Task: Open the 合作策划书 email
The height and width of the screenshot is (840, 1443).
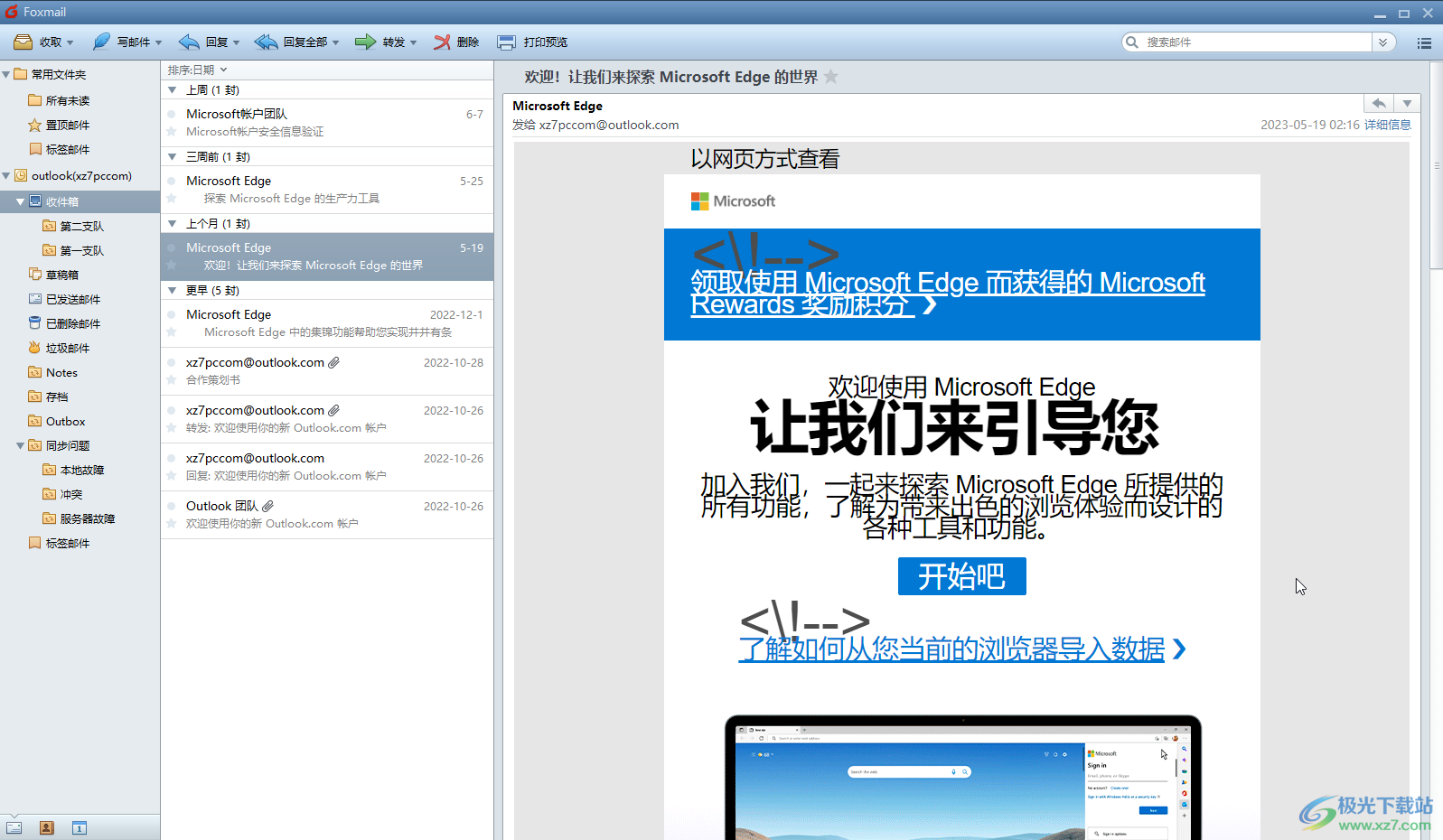Action: tap(327, 371)
